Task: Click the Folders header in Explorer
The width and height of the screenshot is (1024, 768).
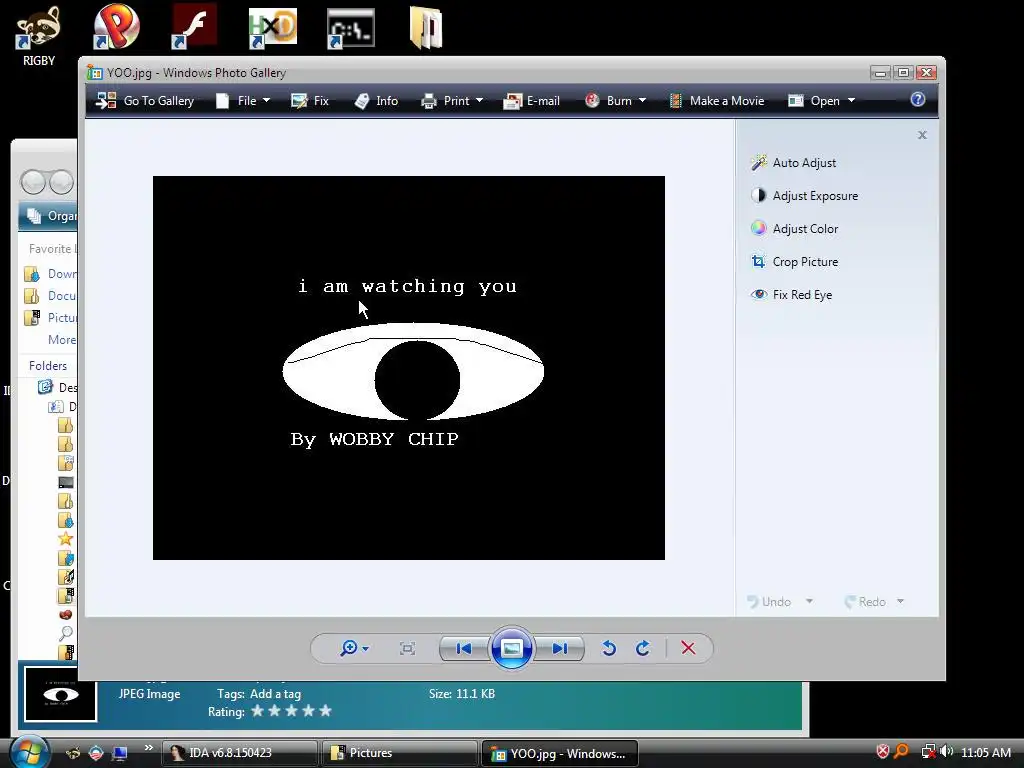Action: coord(48,366)
